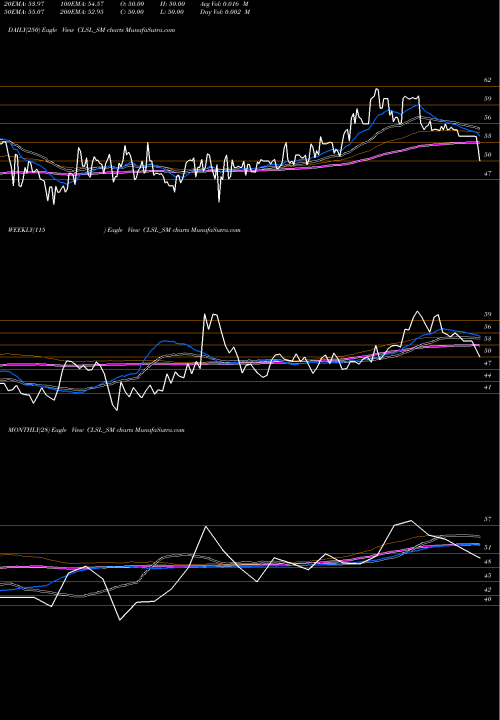Click the 50 axis label on weekly chart
This screenshot has width=500, height=720.
pyautogui.click(x=487, y=351)
